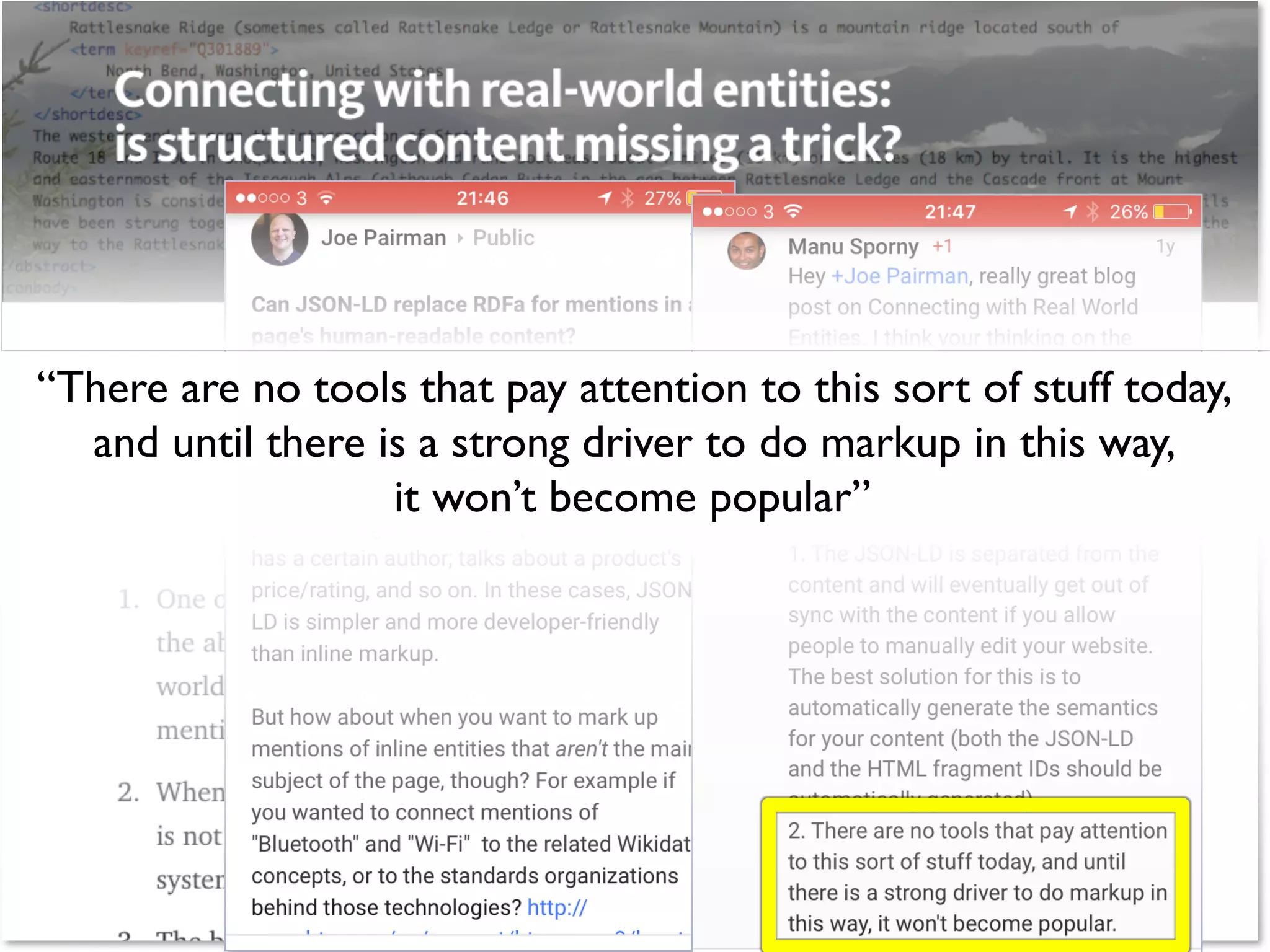Click the Manu Sporny commenter name
Screen dimensions: 1270x952
[x=853, y=247]
